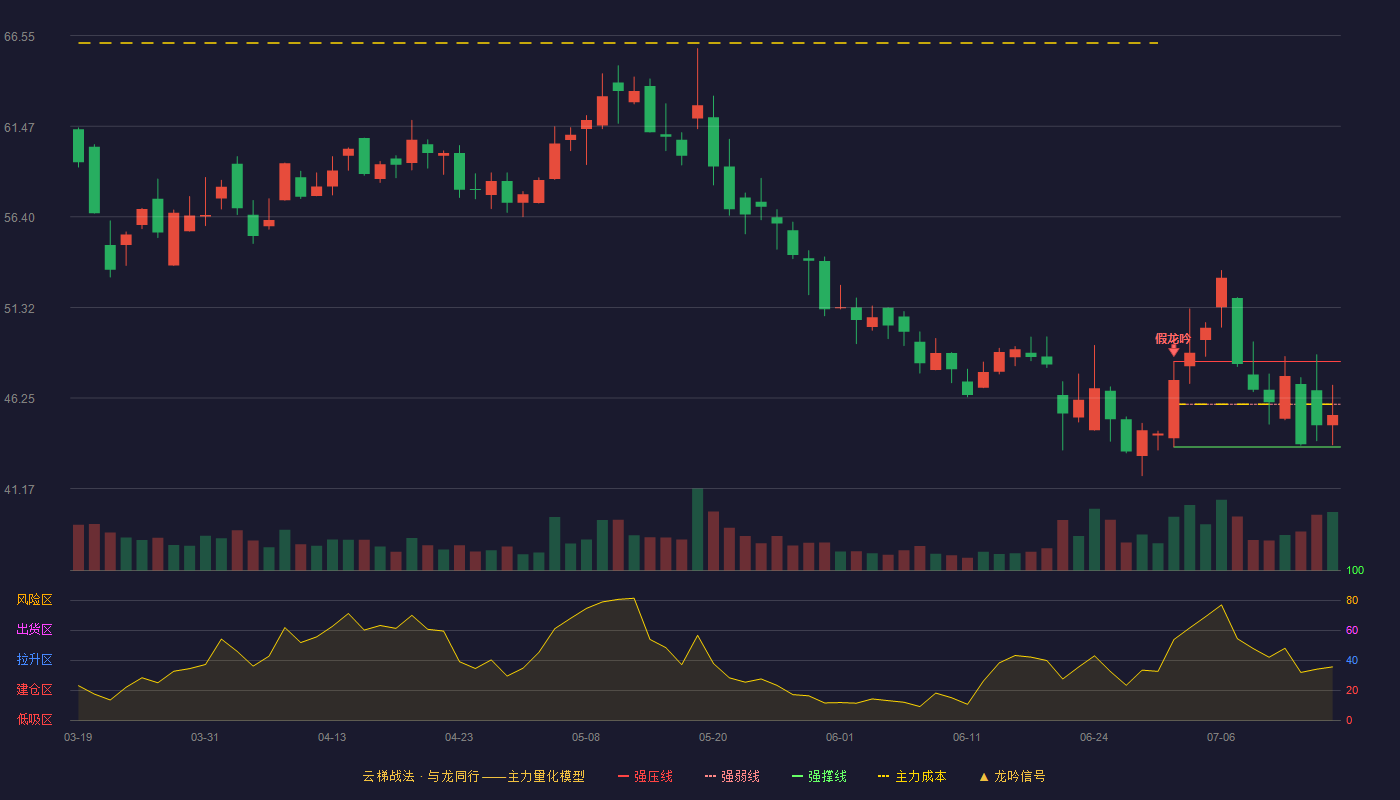Click the 56.40 price axis label
The height and width of the screenshot is (800, 1400).
19,218
